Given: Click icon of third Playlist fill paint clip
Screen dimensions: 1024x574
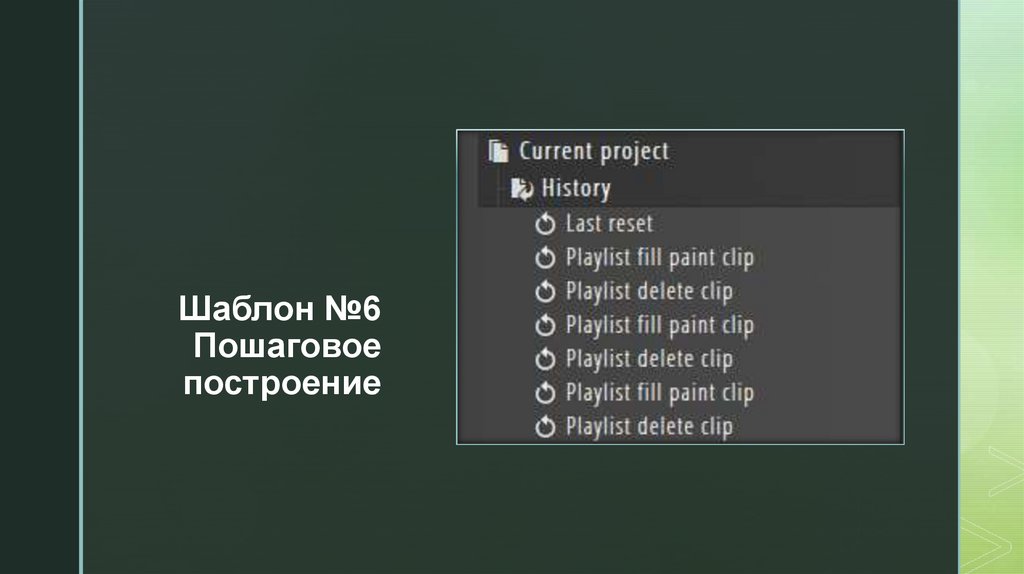Looking at the screenshot, I should tap(545, 394).
